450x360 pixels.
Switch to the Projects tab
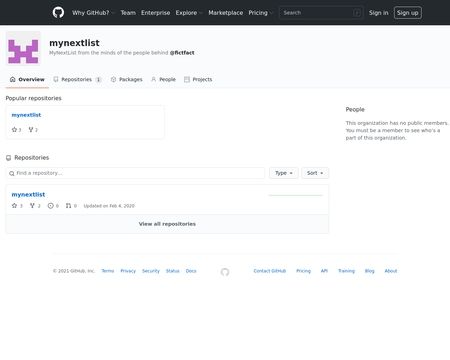198,79
